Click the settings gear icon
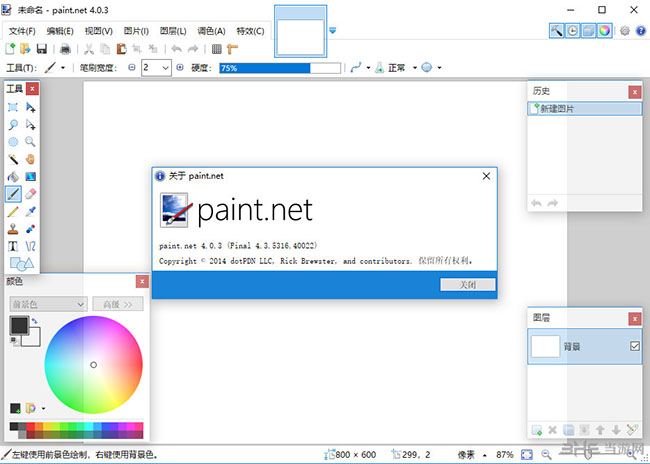 (624, 31)
